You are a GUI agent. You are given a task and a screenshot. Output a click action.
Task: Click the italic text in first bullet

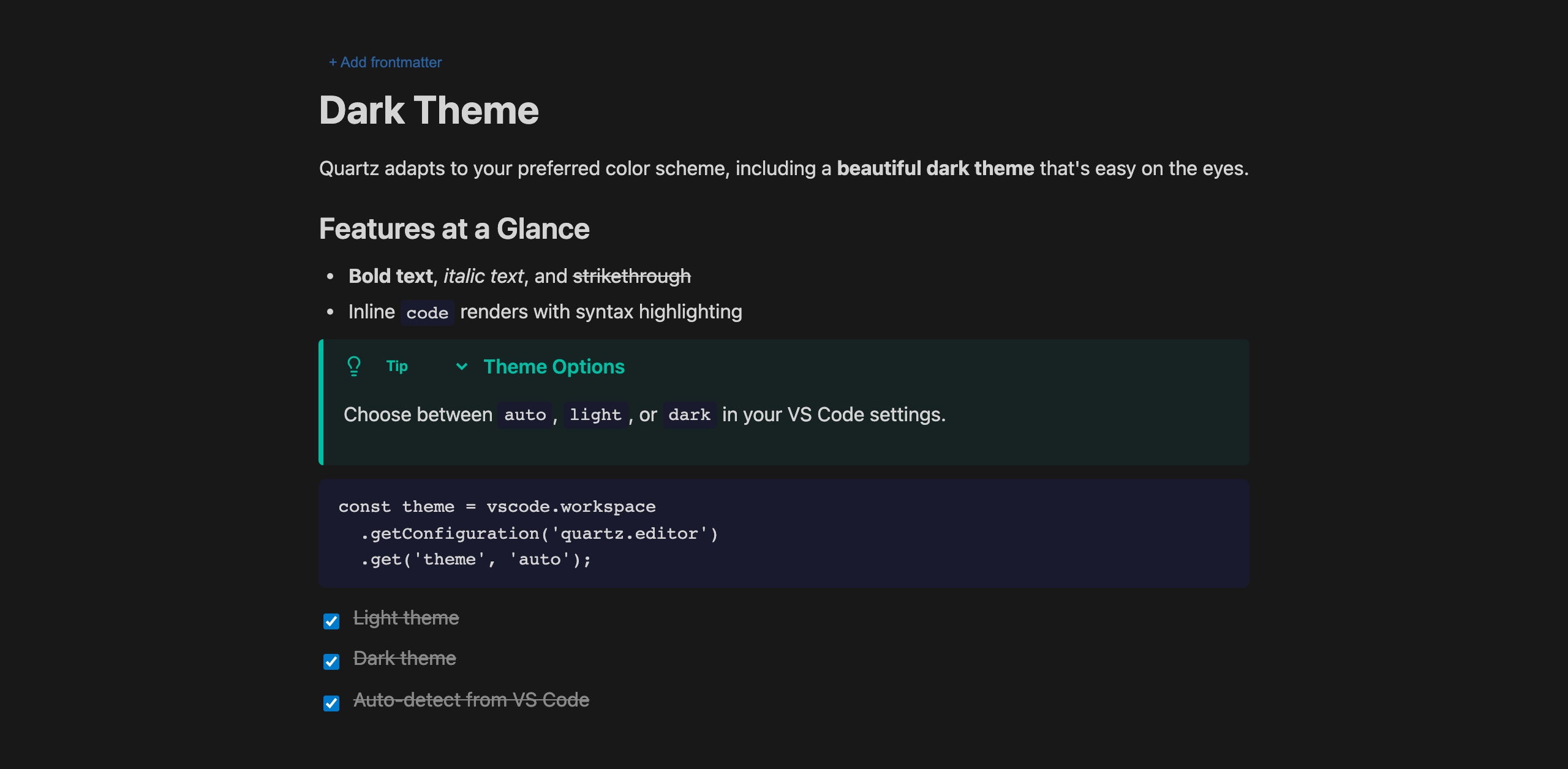483,276
